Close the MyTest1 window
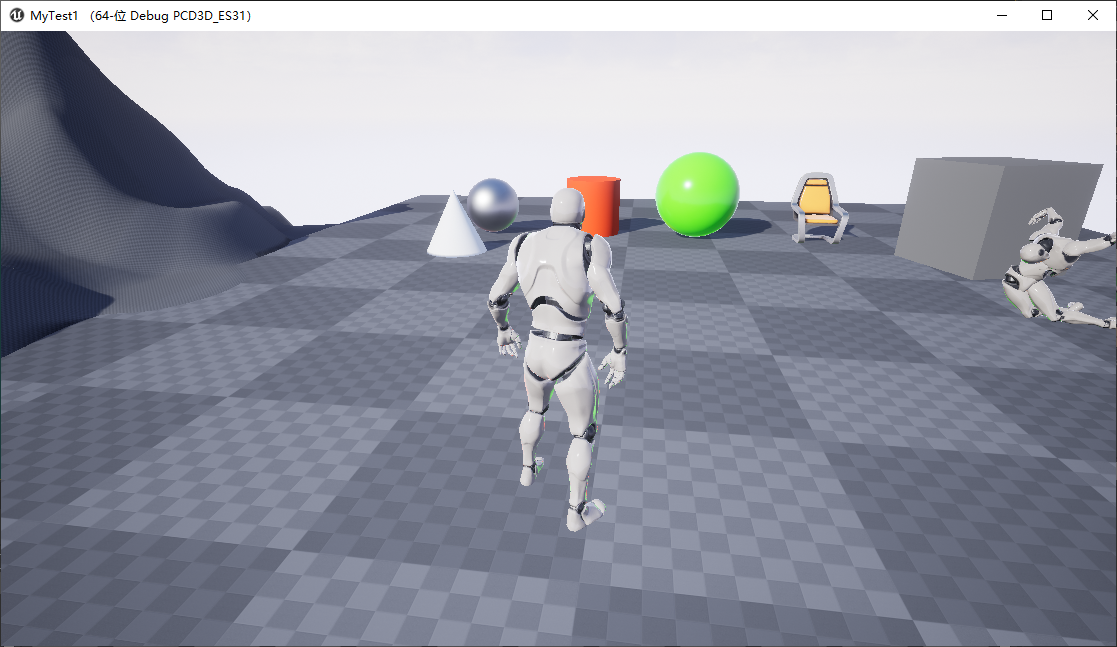Screen dimensions: 1117x647 [1093, 15]
